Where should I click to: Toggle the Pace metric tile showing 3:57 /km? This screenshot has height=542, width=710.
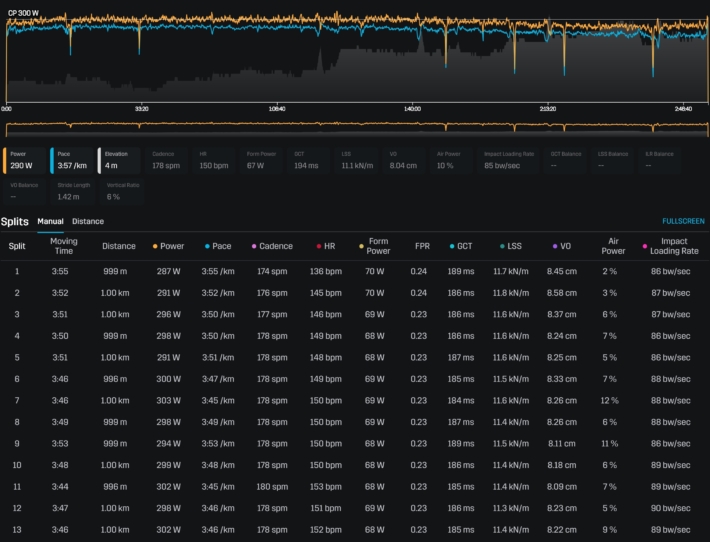[74, 160]
